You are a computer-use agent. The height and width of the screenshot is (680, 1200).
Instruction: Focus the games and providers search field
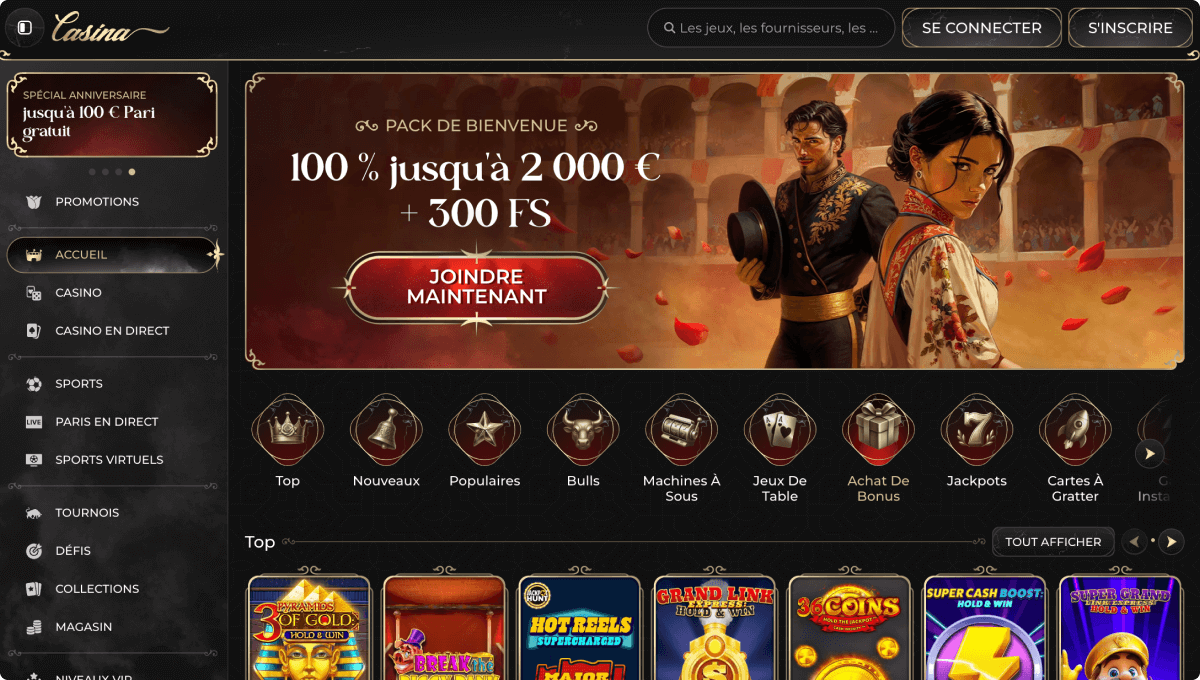coord(771,28)
